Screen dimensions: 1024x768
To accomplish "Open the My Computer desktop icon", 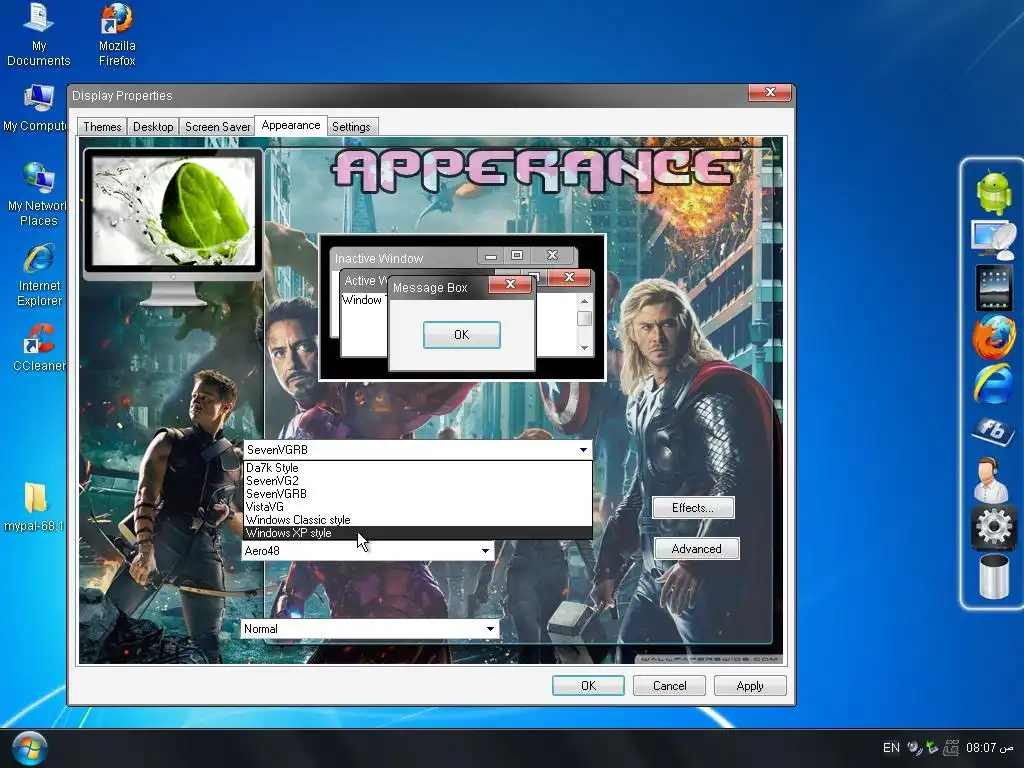I will point(36,108).
